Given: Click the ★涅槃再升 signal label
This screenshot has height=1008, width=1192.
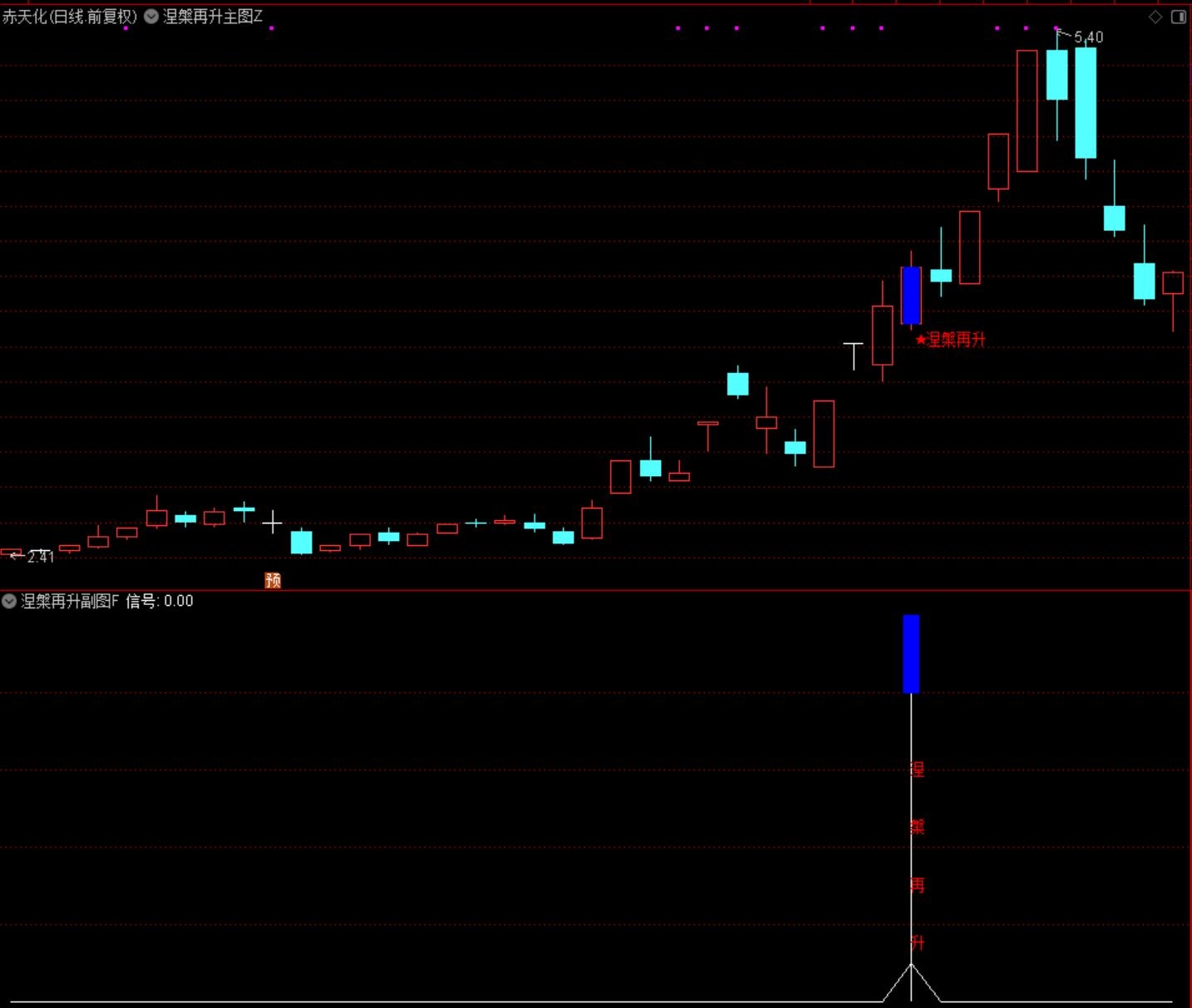Looking at the screenshot, I should (x=950, y=339).
